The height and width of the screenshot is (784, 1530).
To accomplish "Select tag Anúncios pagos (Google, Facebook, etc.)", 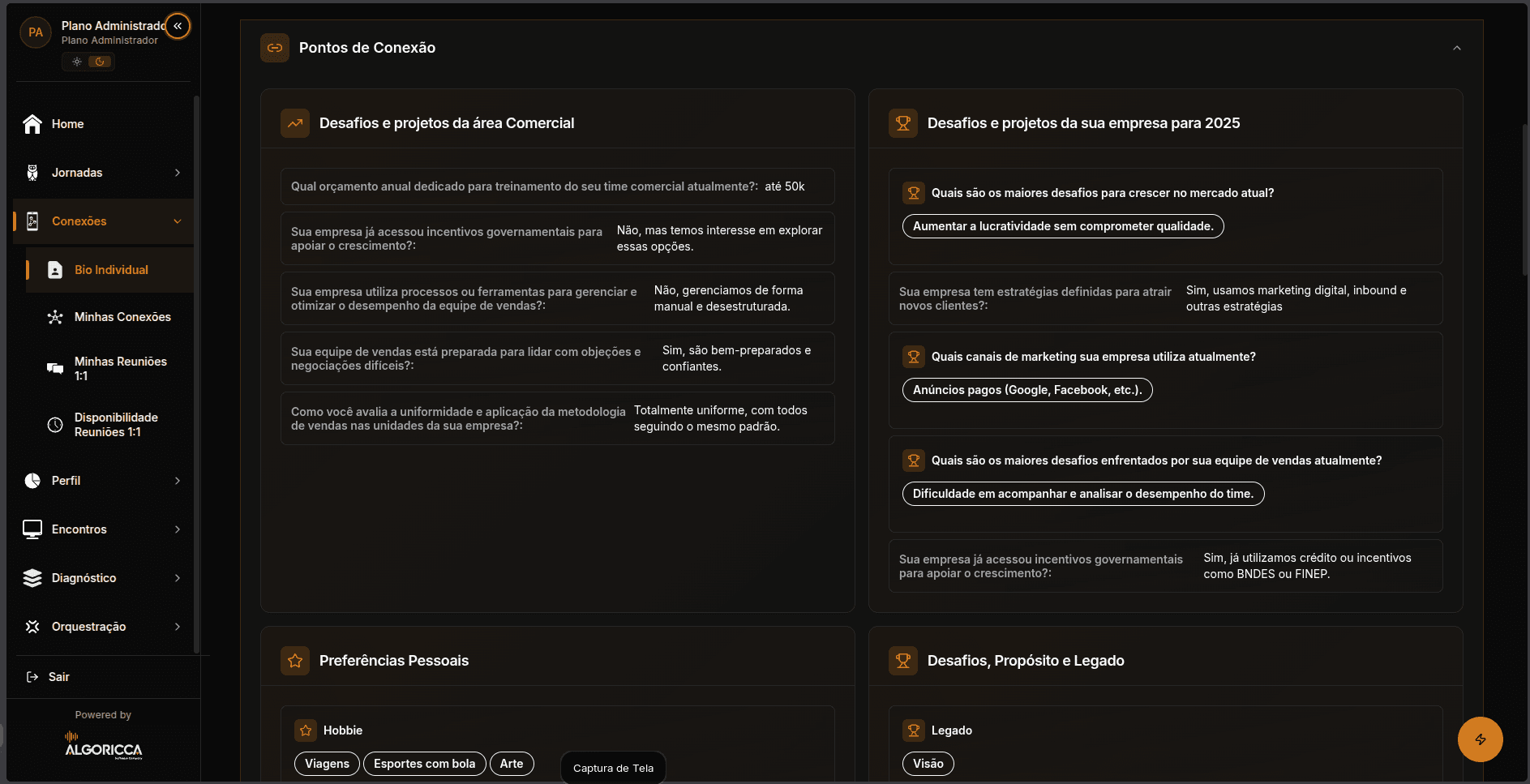I will (x=1027, y=390).
